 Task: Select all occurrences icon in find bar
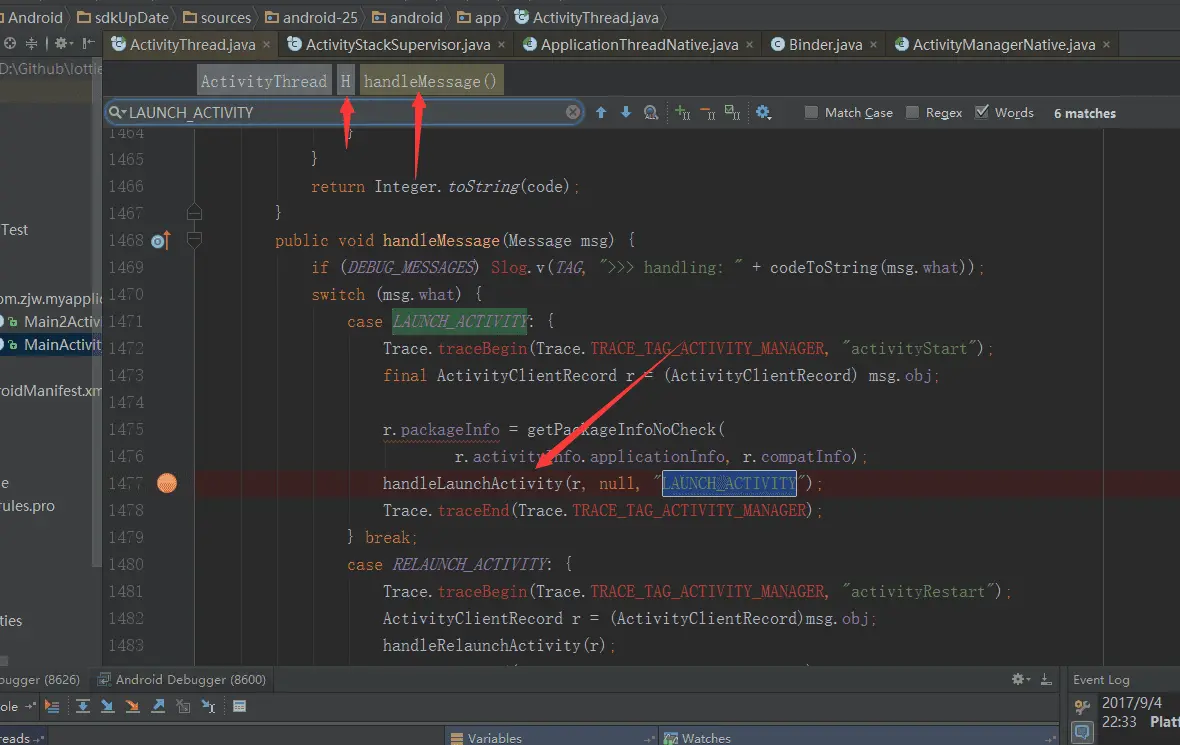732,112
